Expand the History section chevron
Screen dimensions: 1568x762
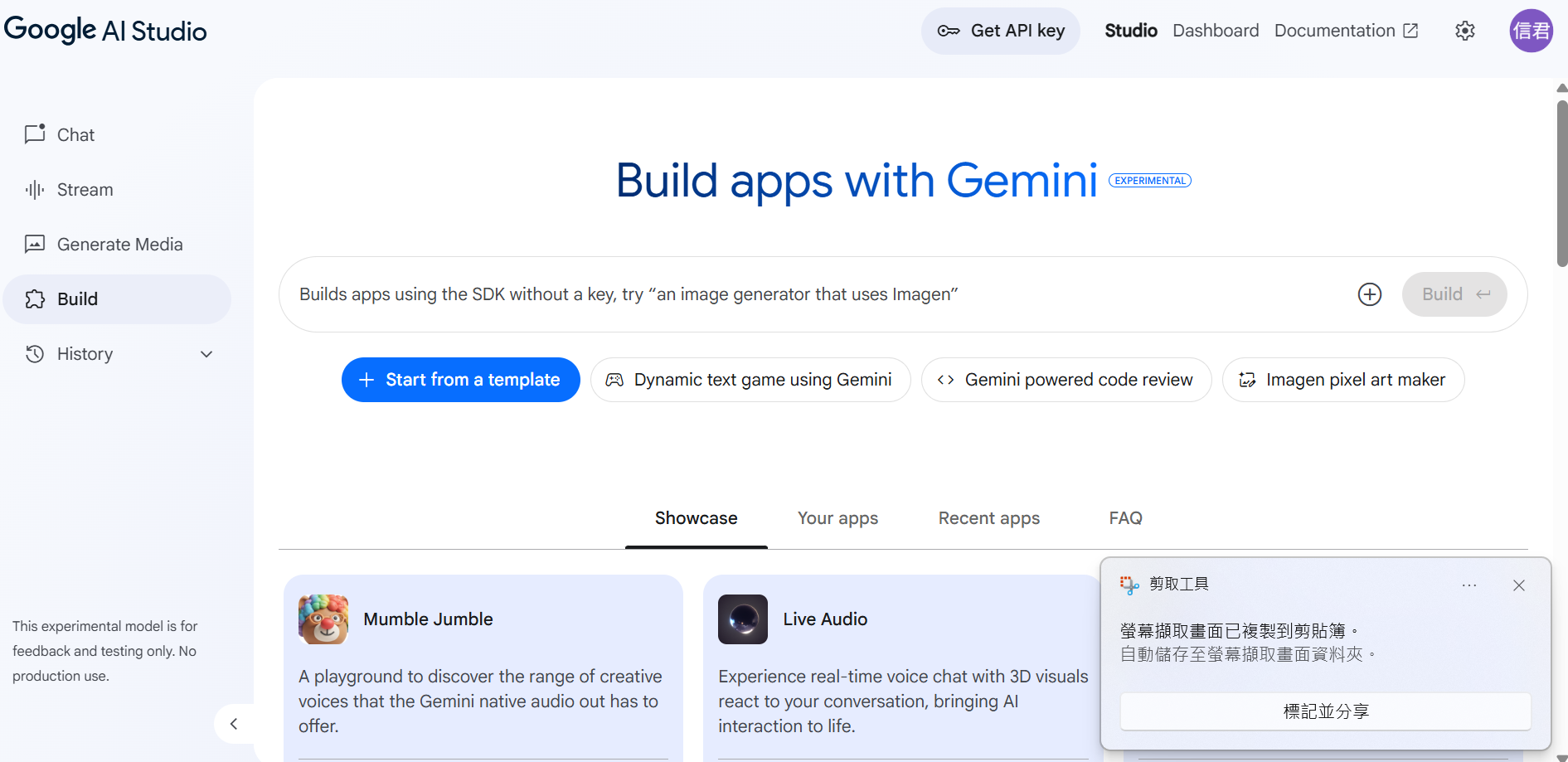point(206,354)
